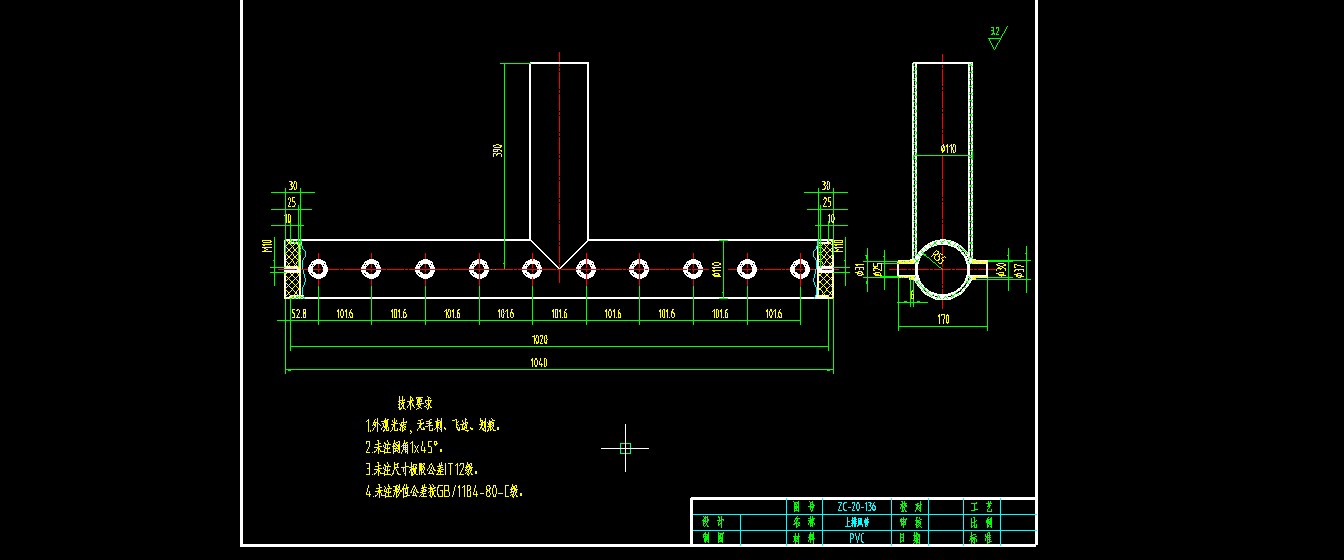This screenshot has height=560, width=1344.
Task: Select the ø31 dimension text
Action: 861,269
